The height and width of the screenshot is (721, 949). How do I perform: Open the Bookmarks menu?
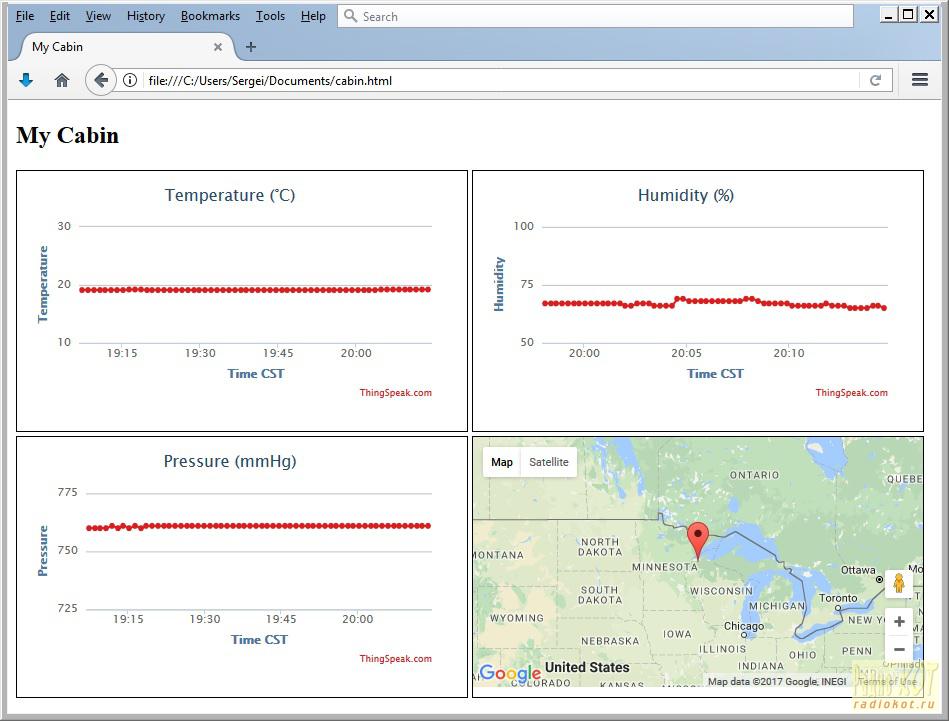(210, 16)
